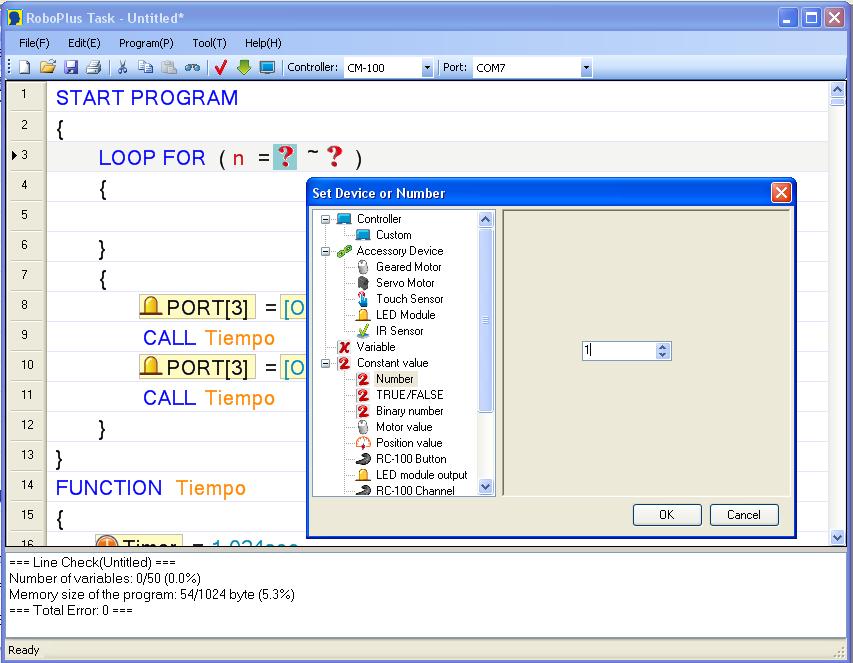This screenshot has height=663, width=853.
Task: Pick Variable in the device tree
Action: pos(376,347)
